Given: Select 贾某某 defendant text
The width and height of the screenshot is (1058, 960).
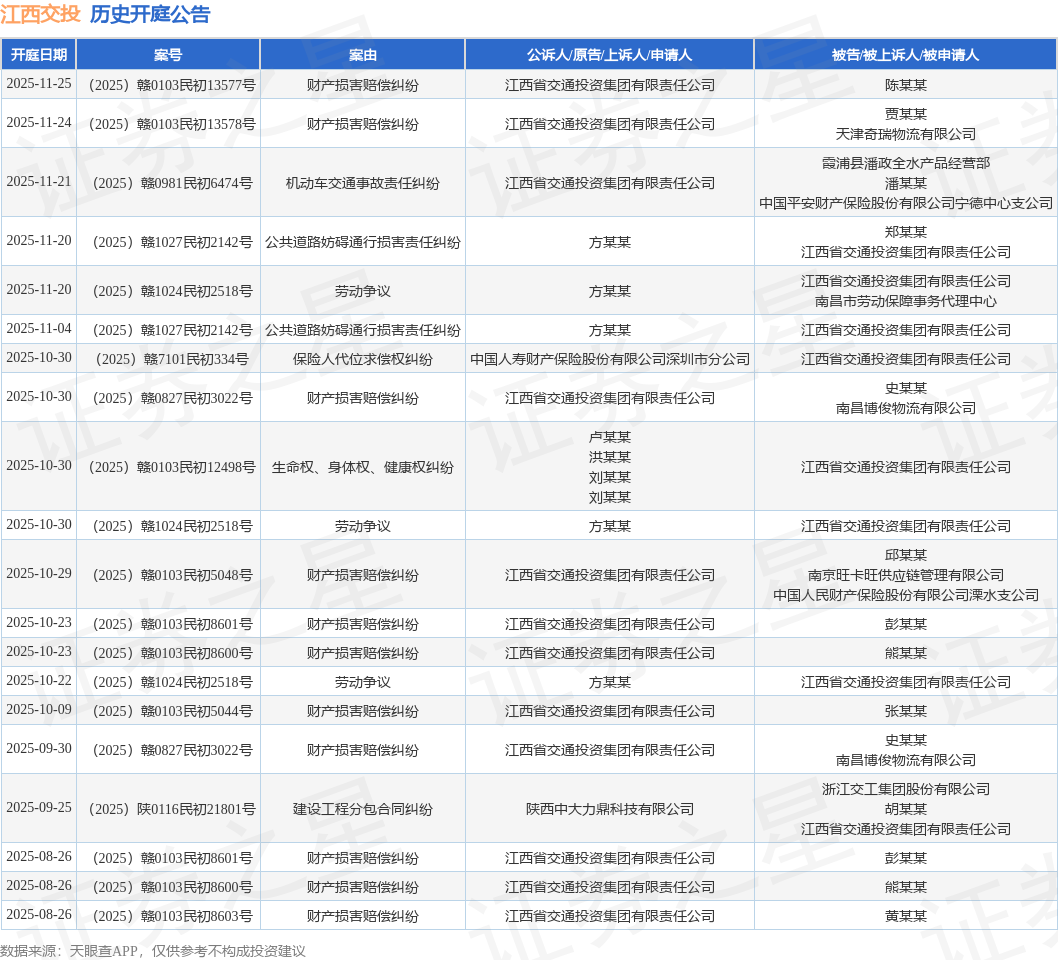Looking at the screenshot, I should (x=906, y=114).
